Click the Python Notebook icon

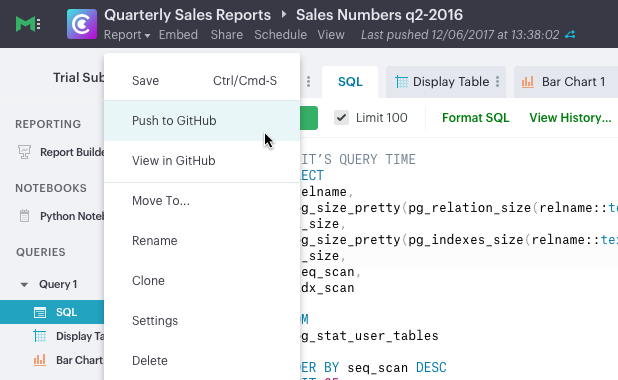point(24,216)
